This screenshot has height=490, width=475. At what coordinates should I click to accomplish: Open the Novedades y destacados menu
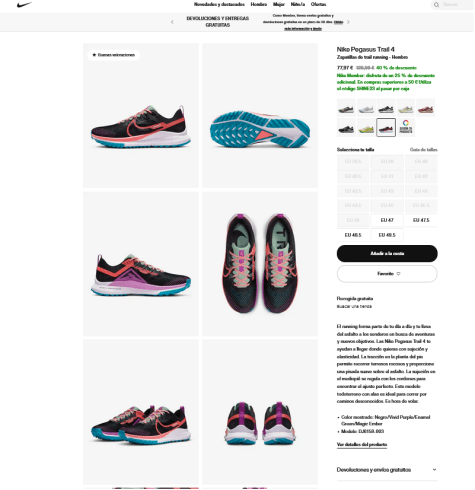coord(219,4)
